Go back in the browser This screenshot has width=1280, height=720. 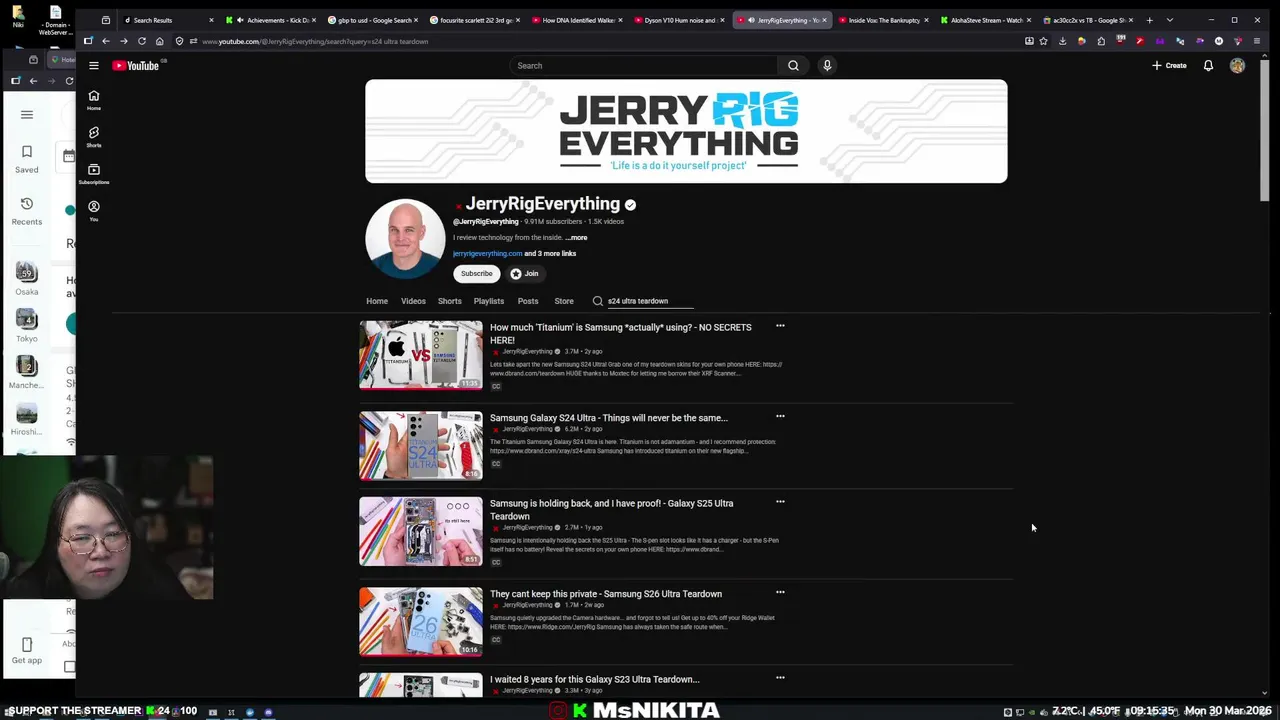point(105,41)
